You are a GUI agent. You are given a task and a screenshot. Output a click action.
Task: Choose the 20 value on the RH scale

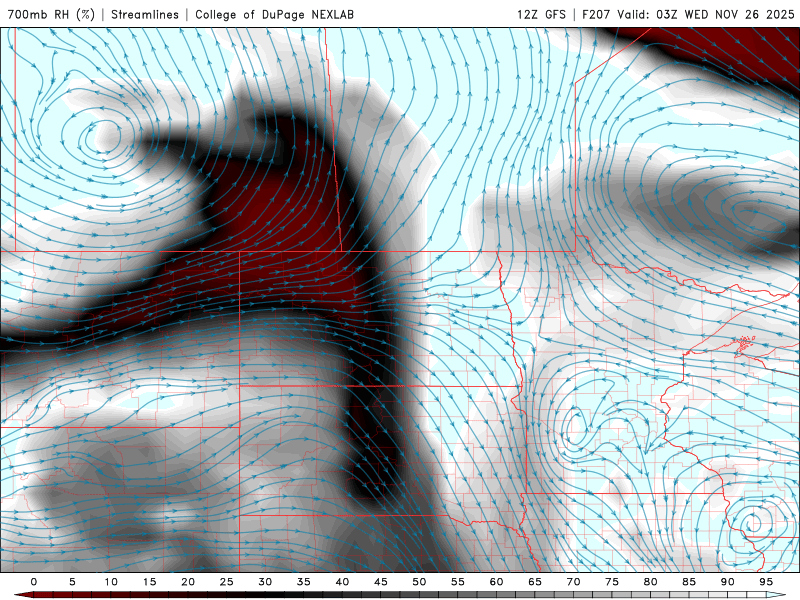click(x=188, y=582)
